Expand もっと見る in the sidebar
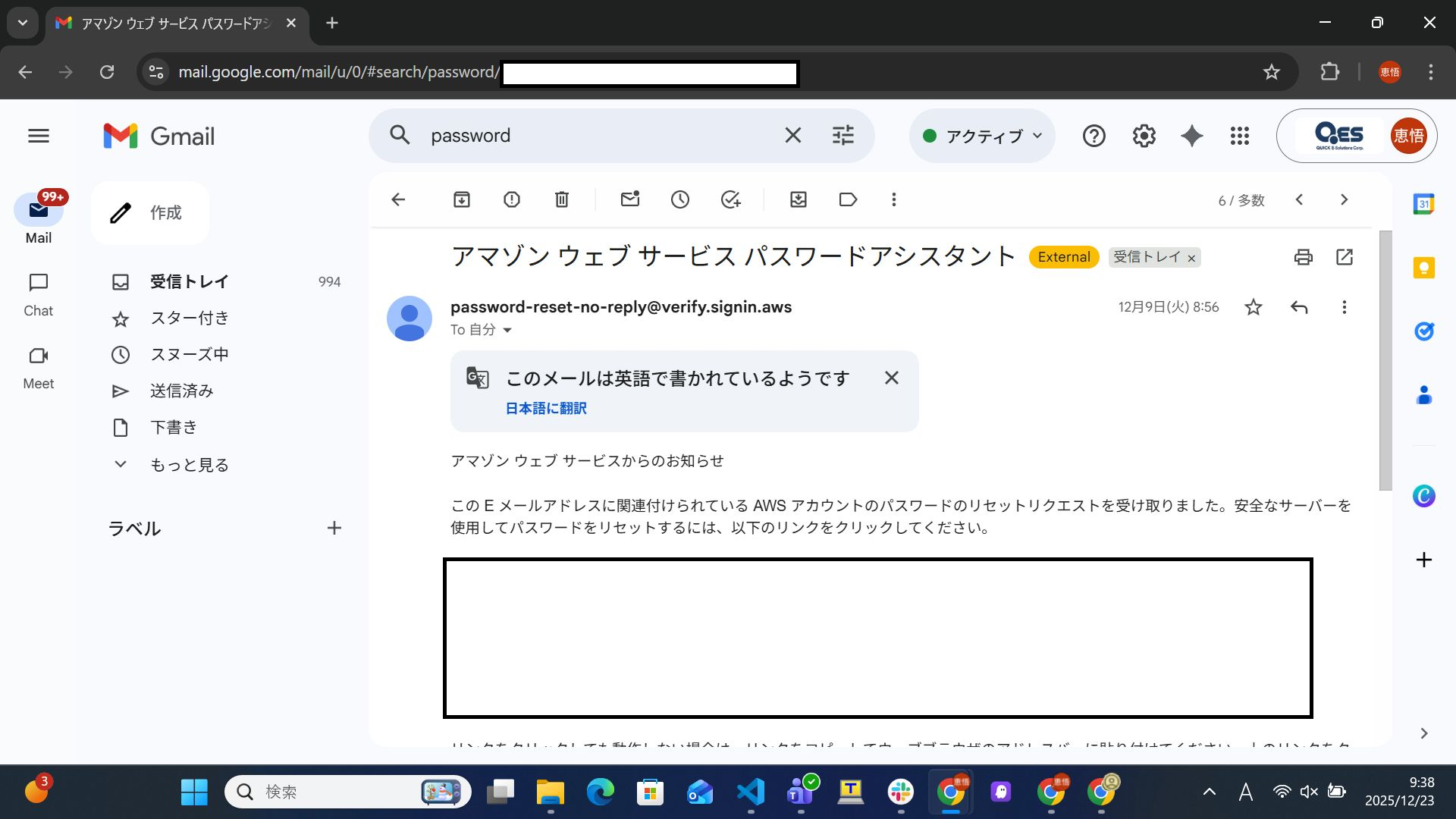 (x=189, y=464)
